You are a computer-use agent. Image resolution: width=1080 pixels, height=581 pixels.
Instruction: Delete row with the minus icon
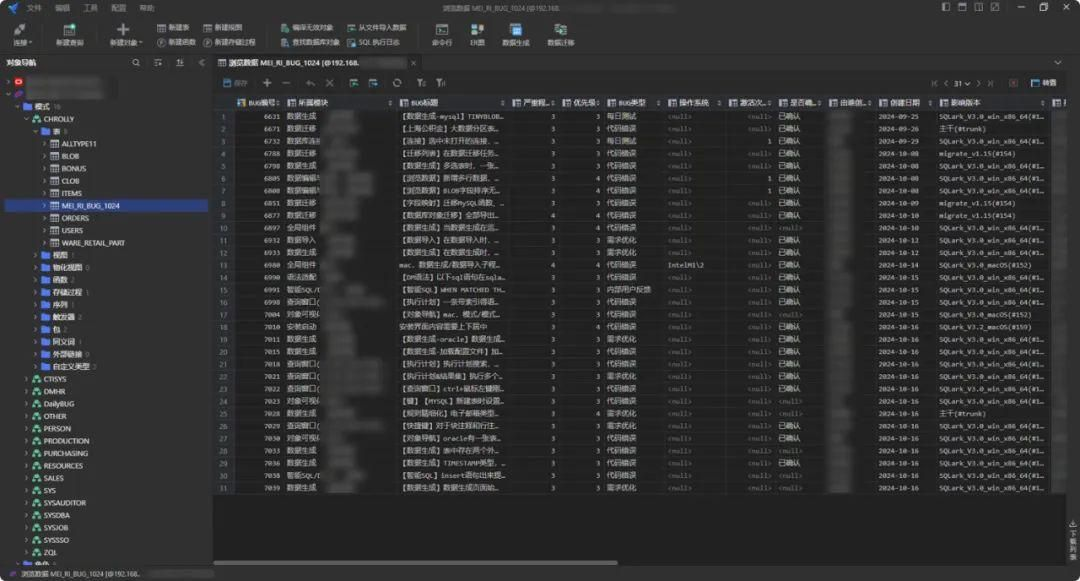[x=286, y=83]
